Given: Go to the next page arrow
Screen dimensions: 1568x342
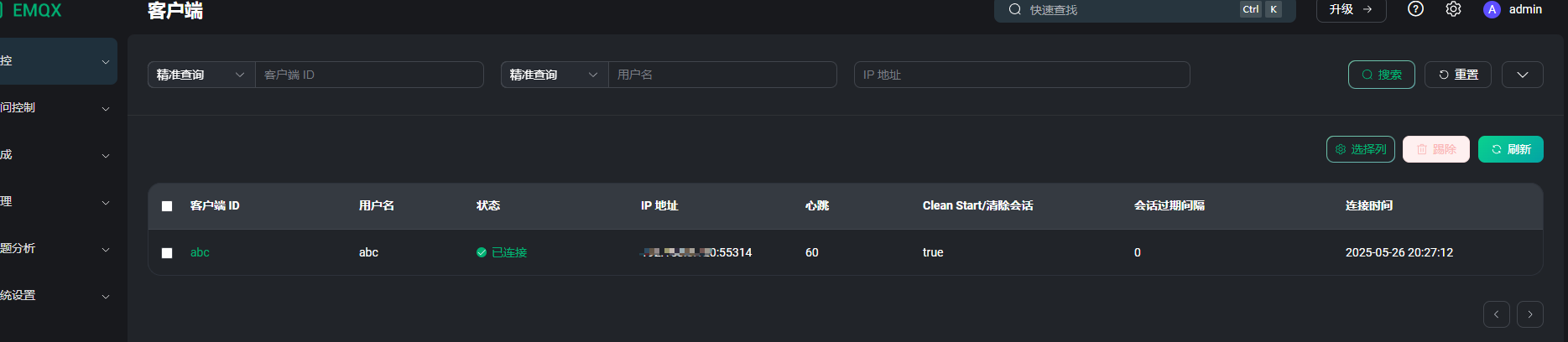Looking at the screenshot, I should coord(1530,314).
